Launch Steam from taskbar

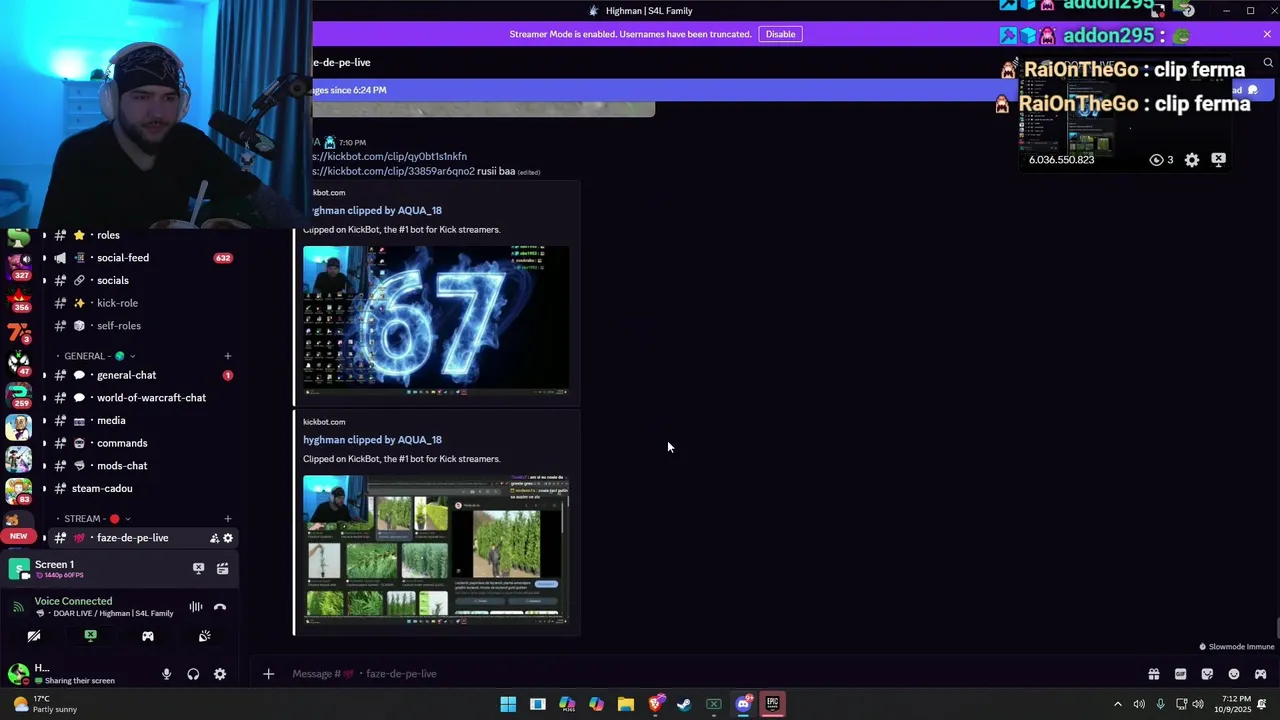pyautogui.click(x=684, y=704)
